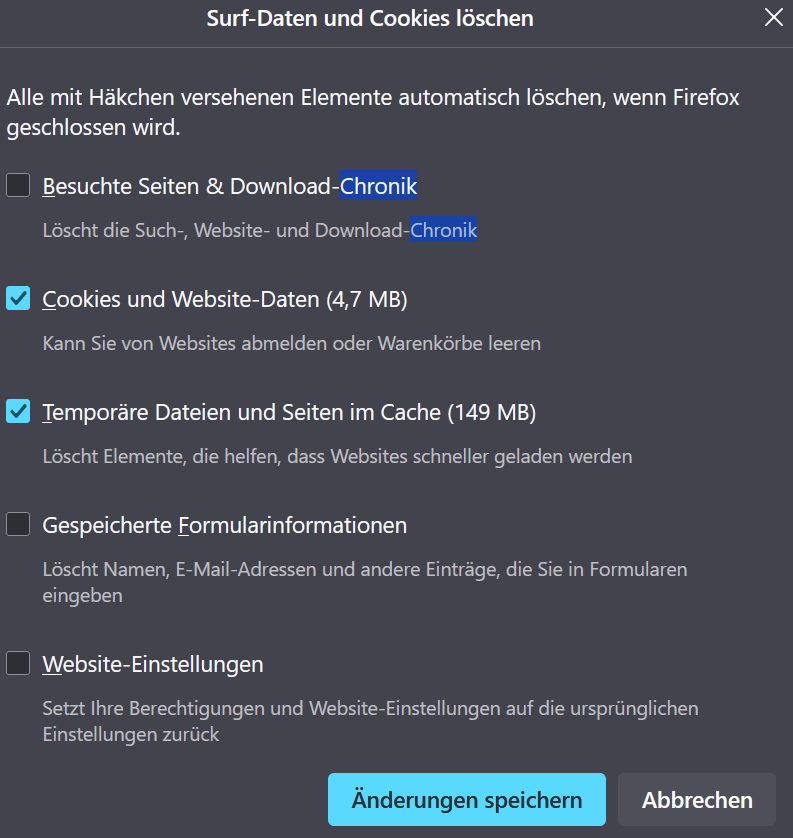Close the dialog with the X icon
The height and width of the screenshot is (838, 793).
pyautogui.click(x=773, y=17)
